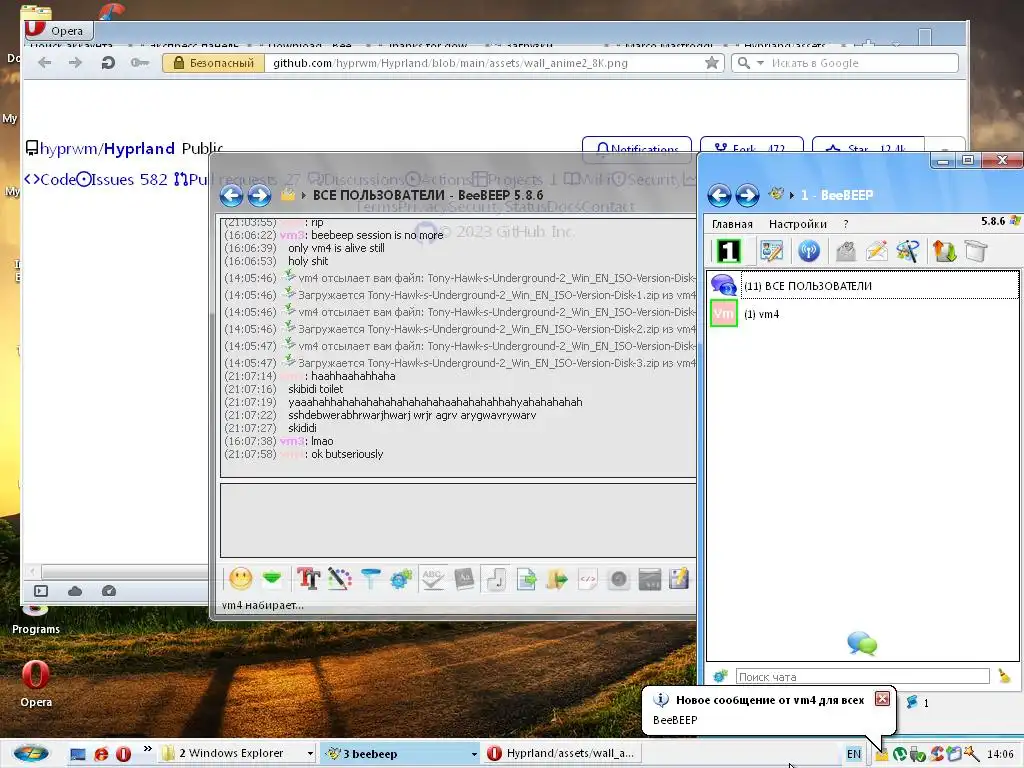Open file transfers up-down arrows icon
The image size is (1024, 768).
click(944, 251)
